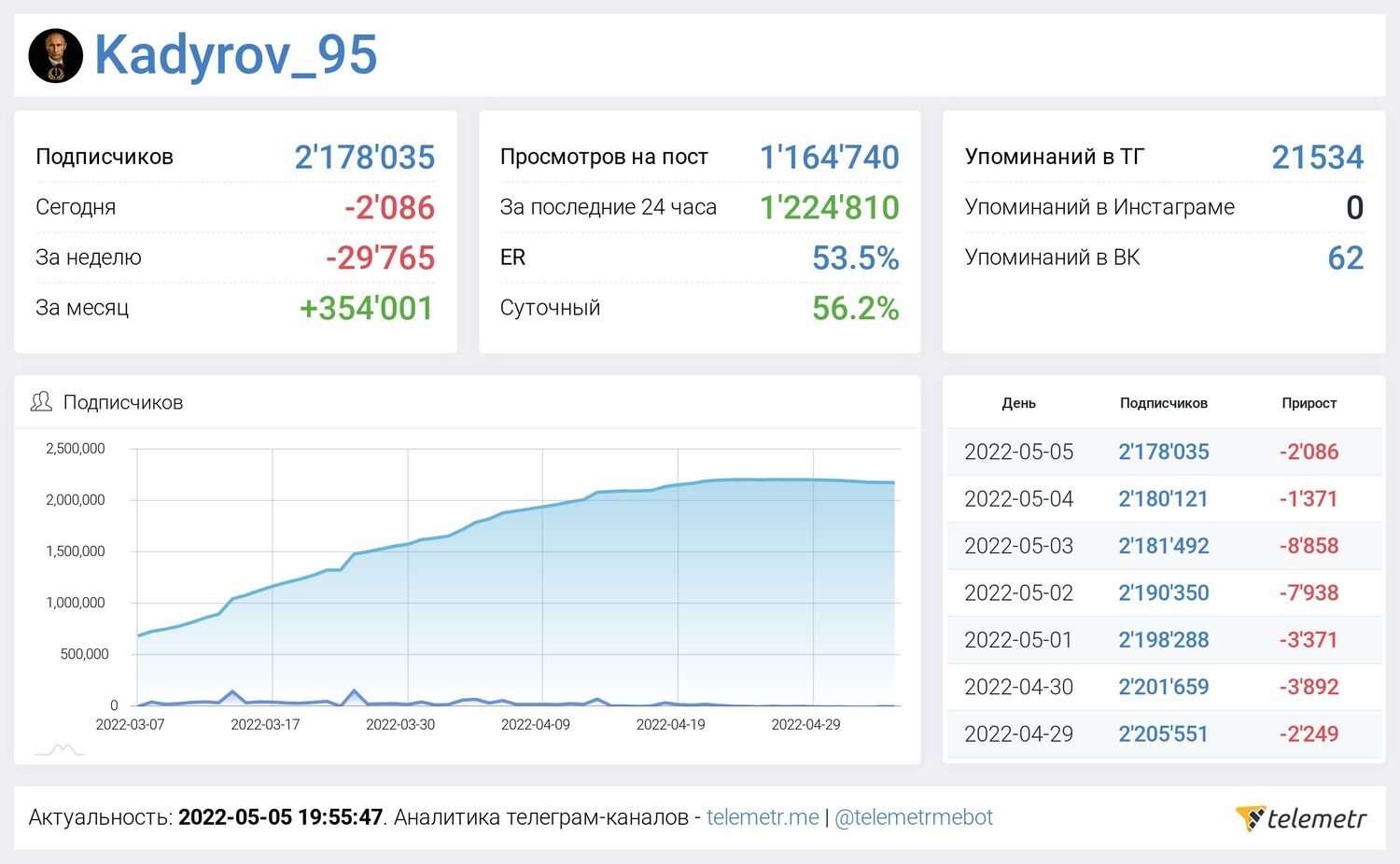The image size is (1400, 864).
Task: Click chart y-axis label 1,000,000
Action: pyautogui.click(x=76, y=603)
